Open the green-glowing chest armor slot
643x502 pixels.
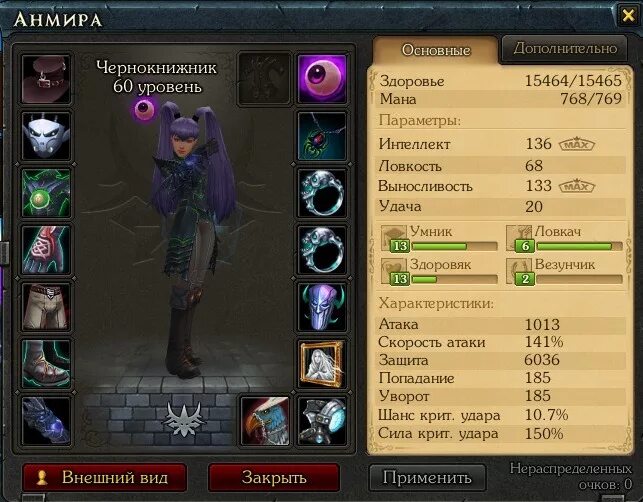pyautogui.click(x=46, y=193)
